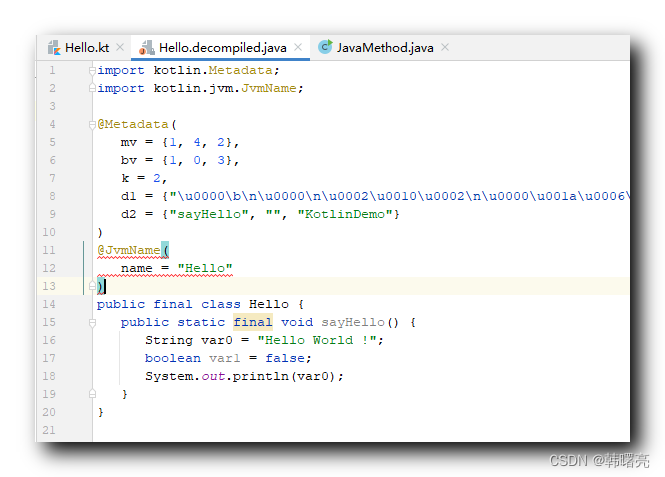665x477 pixels.
Task: Click the "sayHello" string in d2
Action: [209, 214]
